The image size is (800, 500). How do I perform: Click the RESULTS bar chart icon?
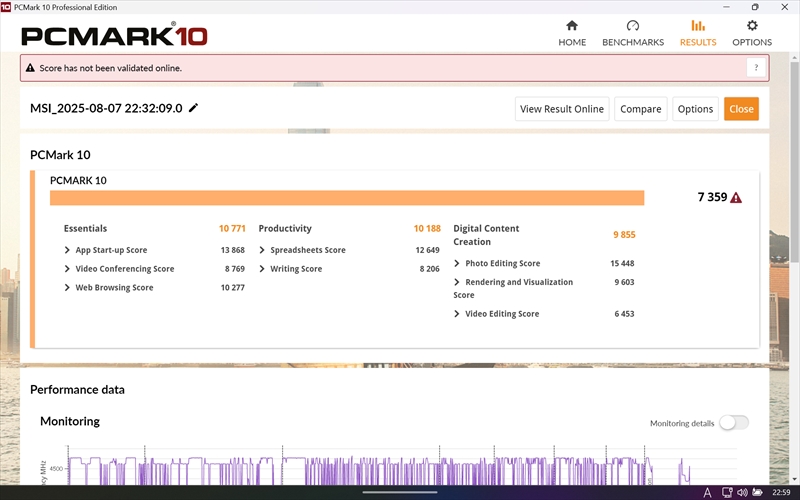[698, 26]
